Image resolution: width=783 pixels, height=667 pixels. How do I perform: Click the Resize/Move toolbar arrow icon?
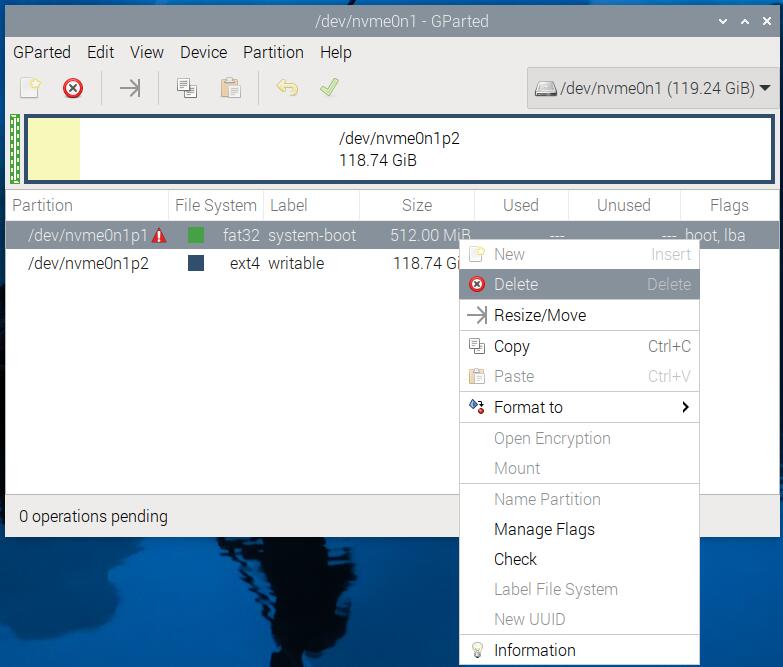coord(130,88)
